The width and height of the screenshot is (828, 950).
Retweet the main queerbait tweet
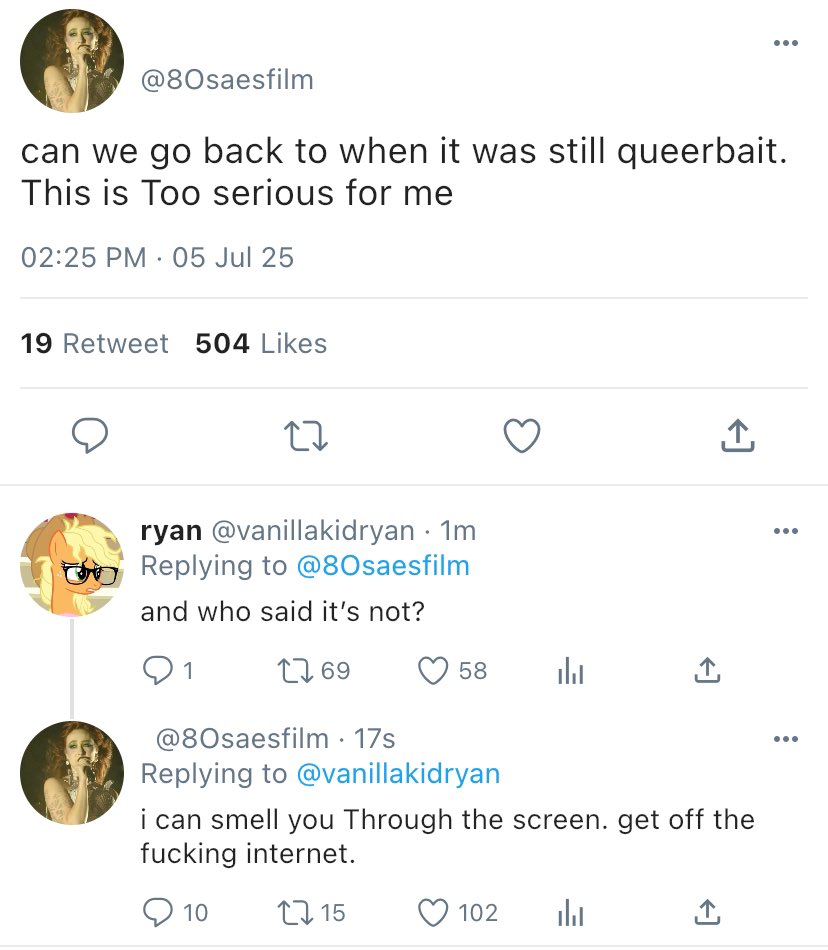[306, 434]
